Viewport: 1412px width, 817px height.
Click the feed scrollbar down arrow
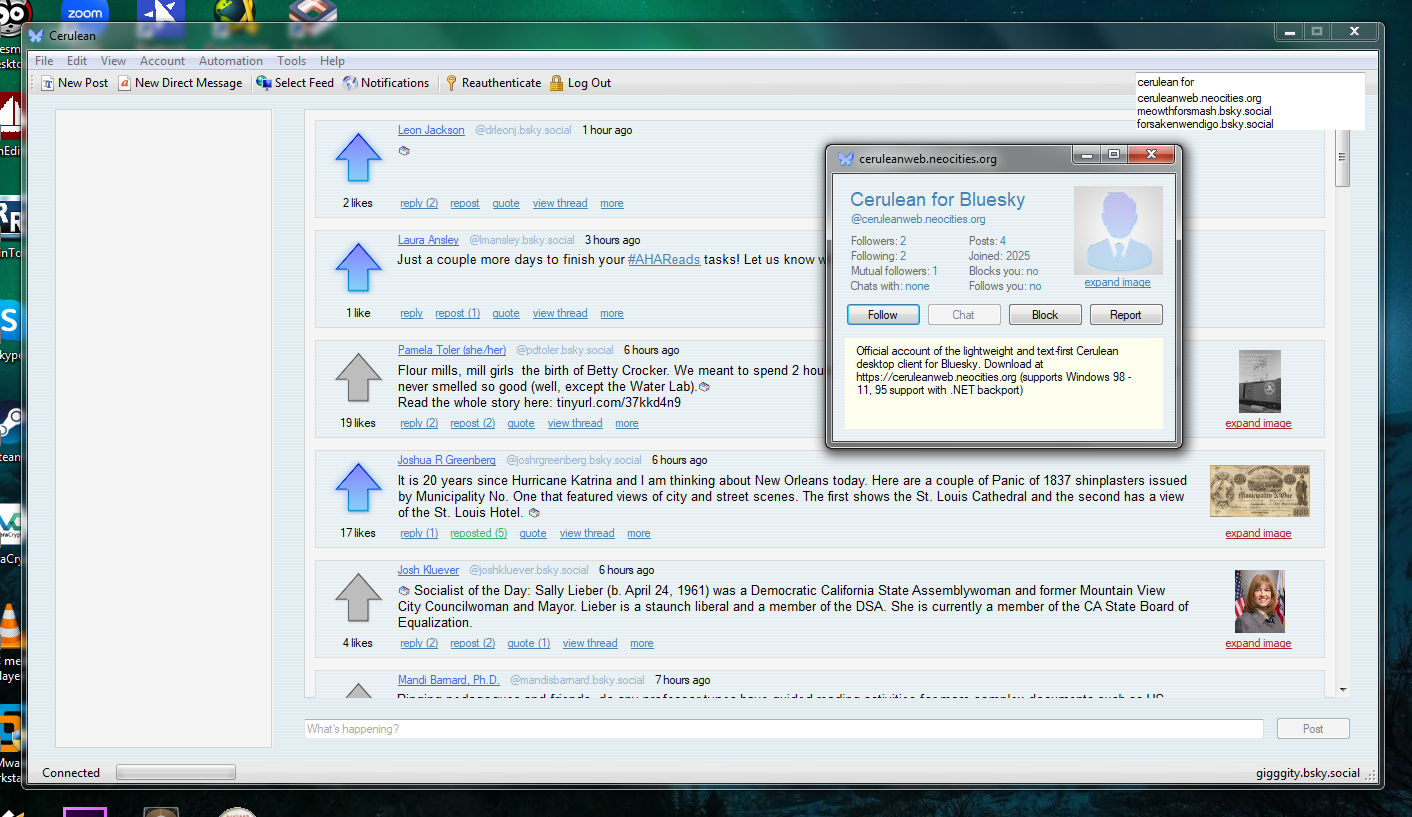[1343, 689]
